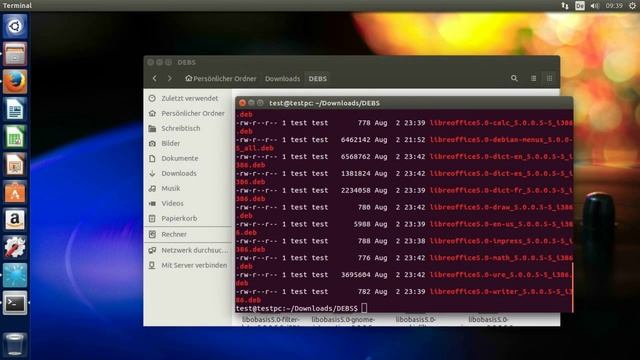Switch Files to grid view
This screenshot has height=360, width=640.
549,78
